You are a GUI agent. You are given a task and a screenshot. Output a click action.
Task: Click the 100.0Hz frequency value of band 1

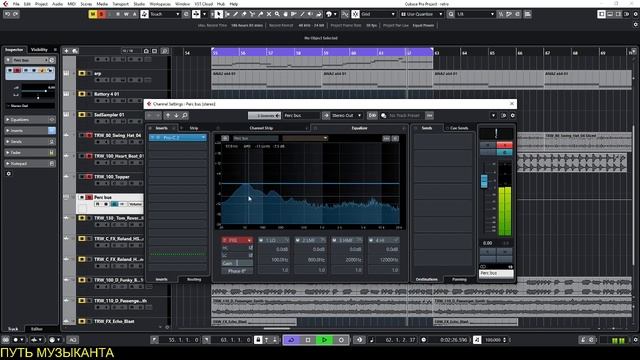pos(279,260)
